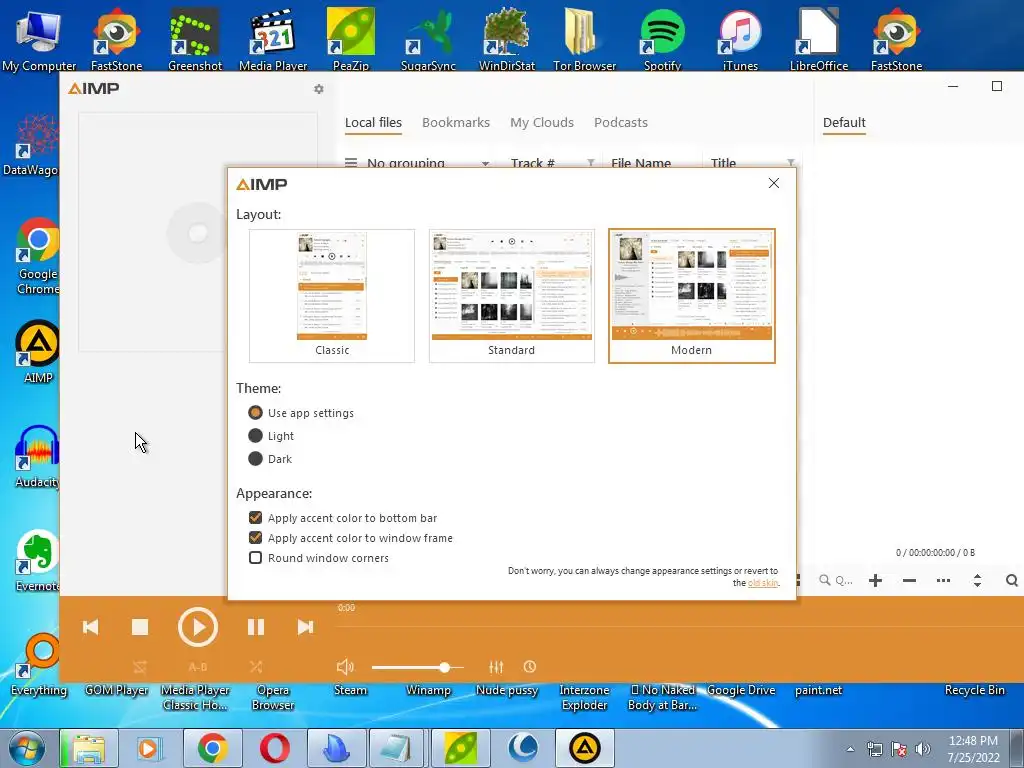
Task: Open the Spotify desktop shortcut
Action: pyautogui.click(x=662, y=38)
